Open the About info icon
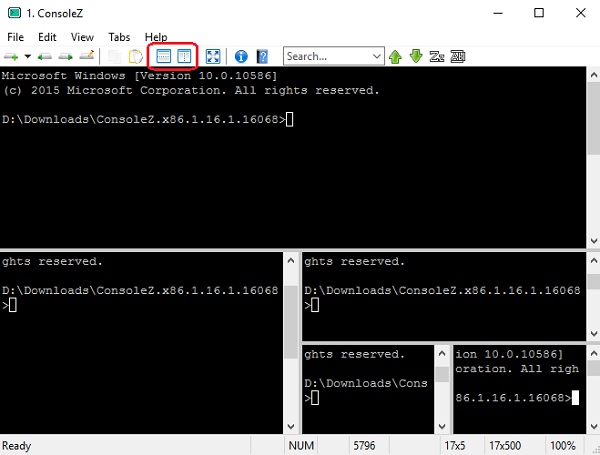 pos(241,56)
